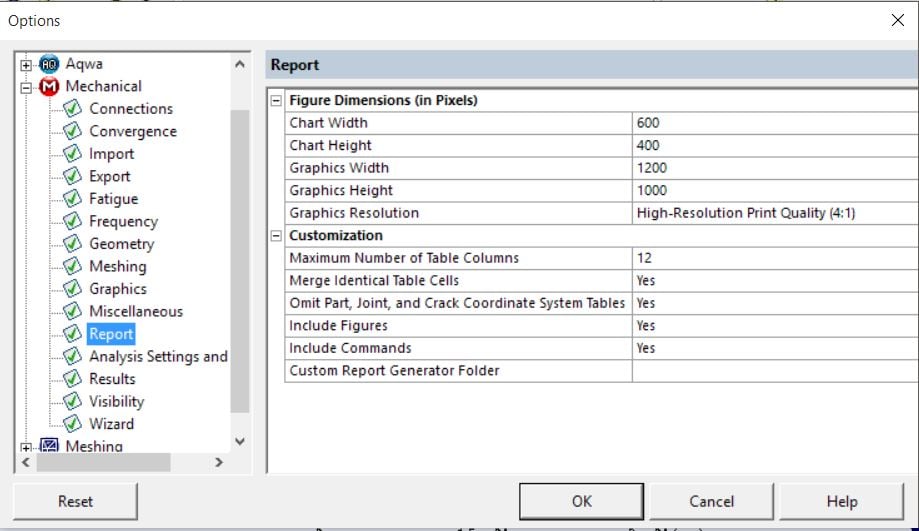Open the Visibility options page
The height and width of the screenshot is (531, 919).
click(x=117, y=401)
